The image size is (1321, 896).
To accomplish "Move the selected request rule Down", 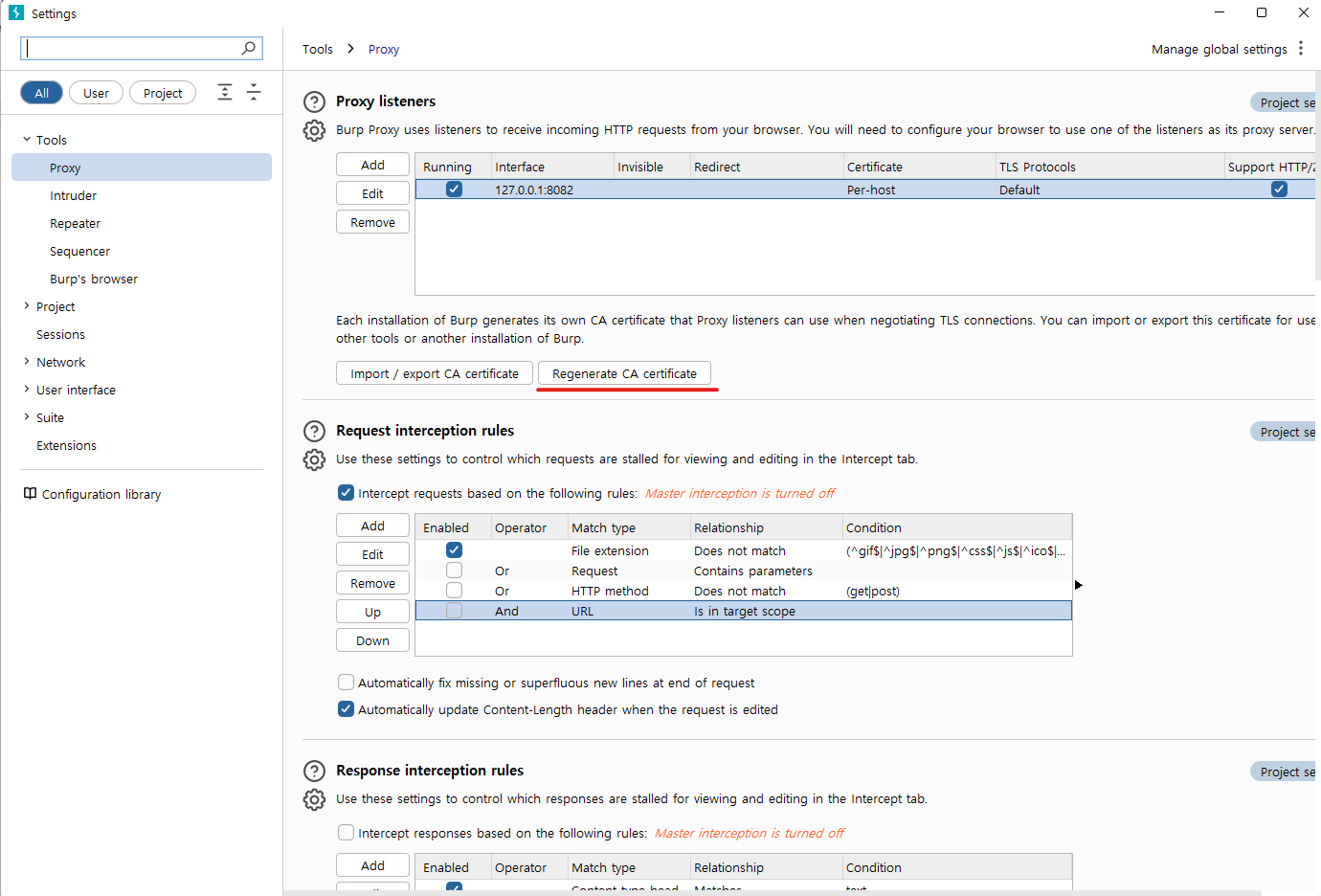I will click(372, 640).
